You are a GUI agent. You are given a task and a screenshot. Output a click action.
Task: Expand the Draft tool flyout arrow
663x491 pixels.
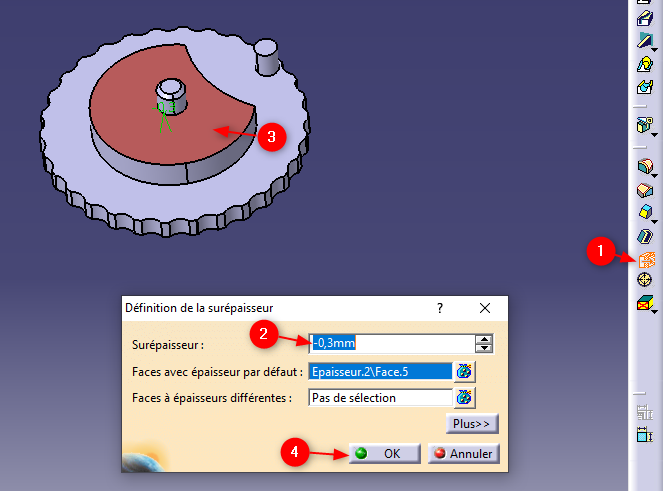[x=654, y=222]
